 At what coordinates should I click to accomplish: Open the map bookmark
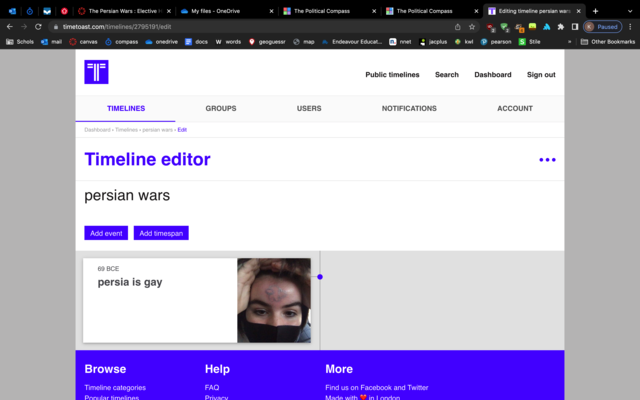[304, 42]
